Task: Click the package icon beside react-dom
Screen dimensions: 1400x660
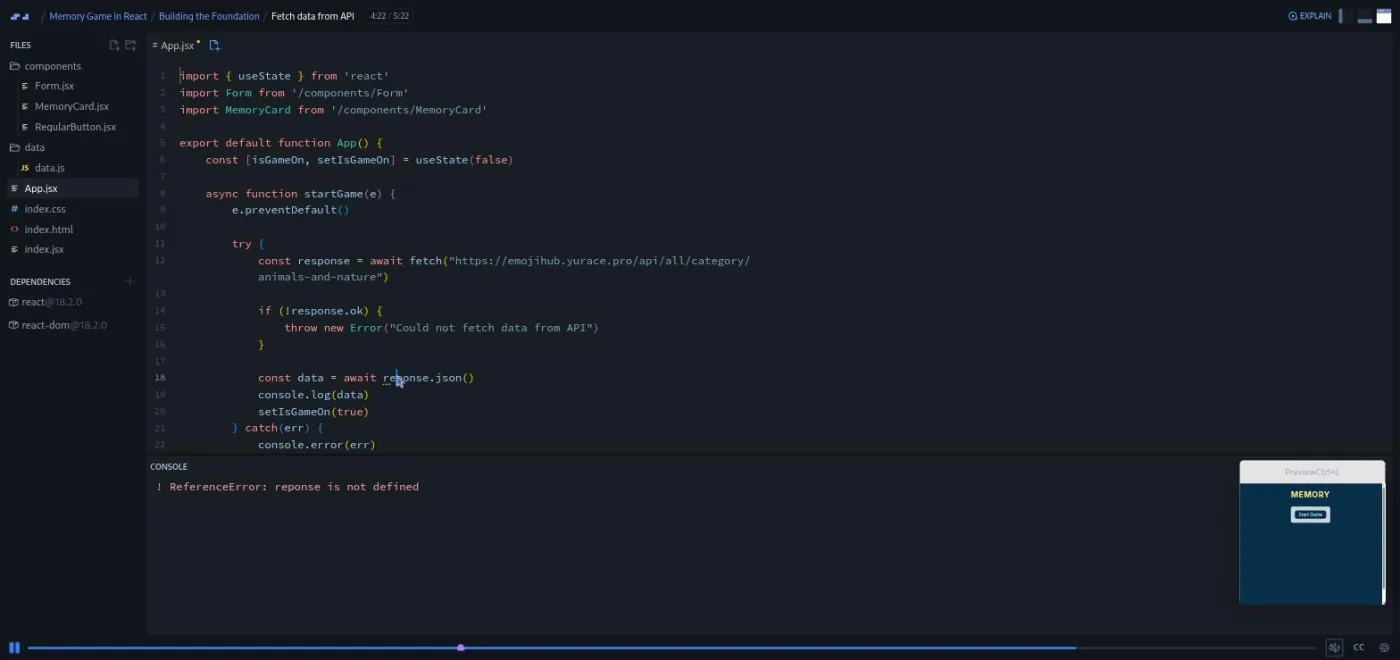Action: (x=14, y=325)
